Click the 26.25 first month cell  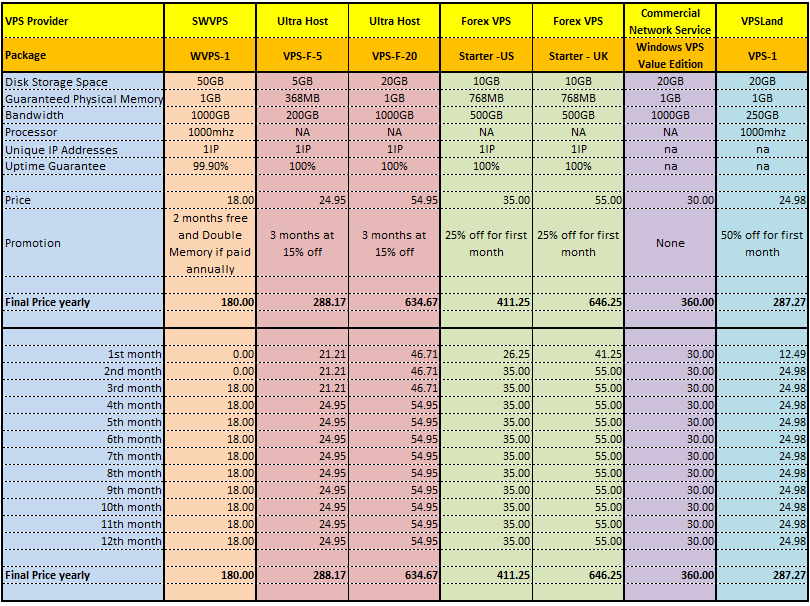click(486, 354)
